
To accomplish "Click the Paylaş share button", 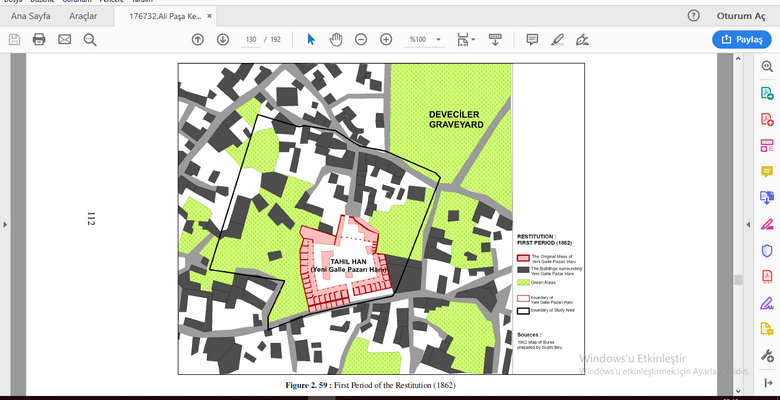I will click(x=741, y=39).
